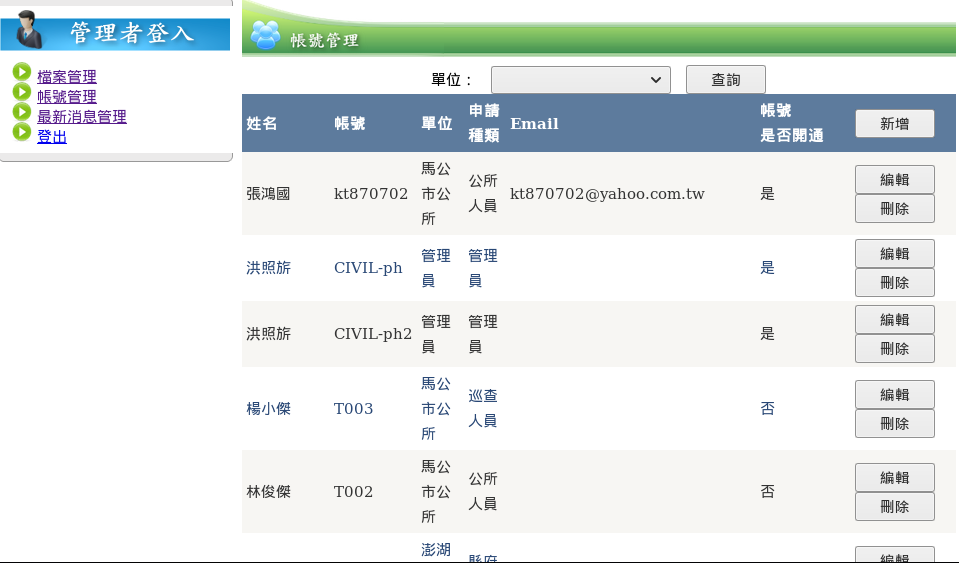Delete the CIVIL-ph2 account
The image size is (959, 563).
[x=894, y=348]
